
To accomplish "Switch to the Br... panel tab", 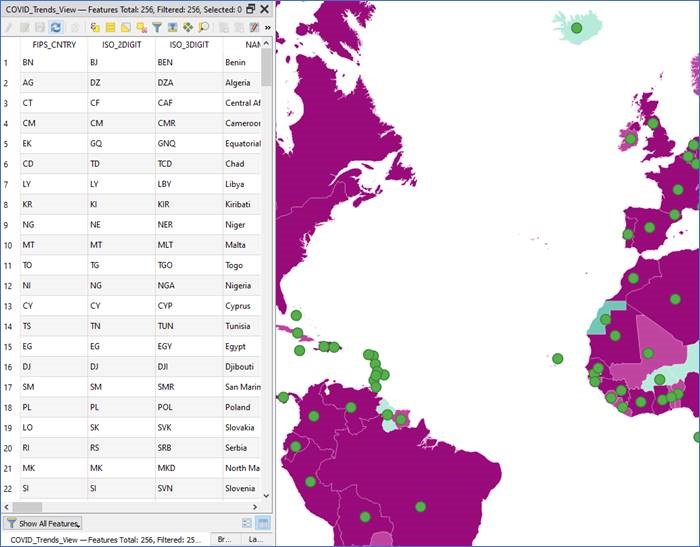I will click(x=225, y=539).
